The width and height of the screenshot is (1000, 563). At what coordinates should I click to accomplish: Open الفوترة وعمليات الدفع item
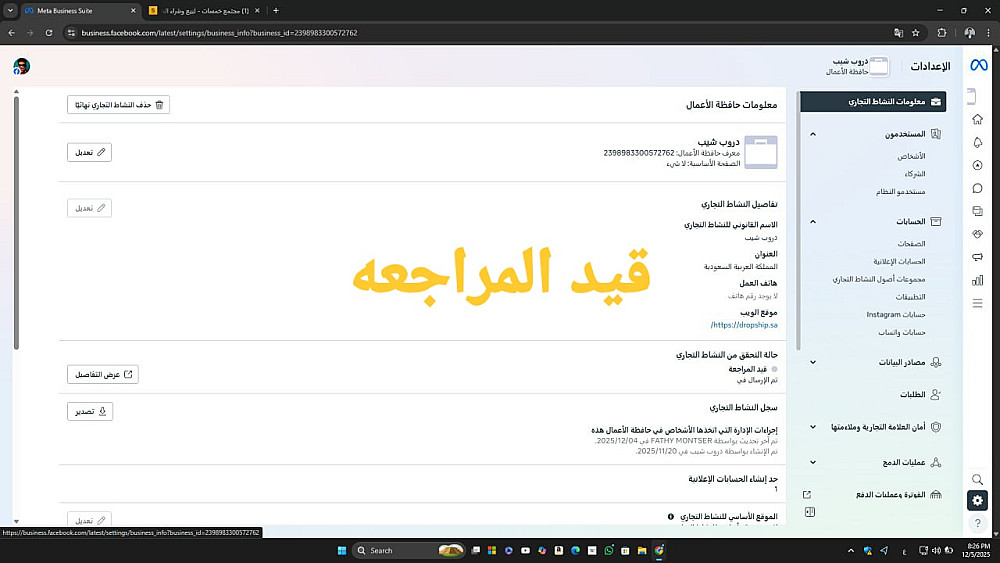[890, 495]
